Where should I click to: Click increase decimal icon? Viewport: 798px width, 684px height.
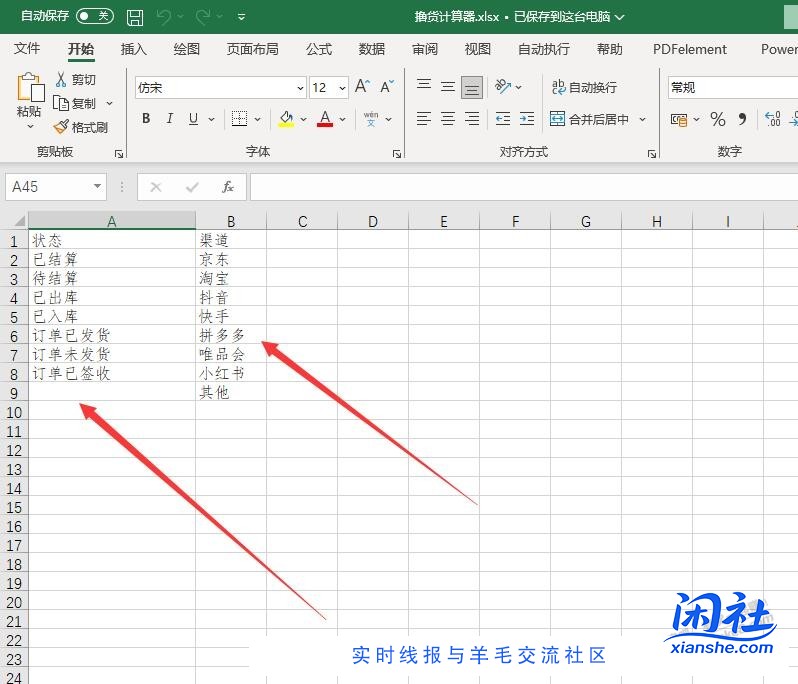(773, 120)
